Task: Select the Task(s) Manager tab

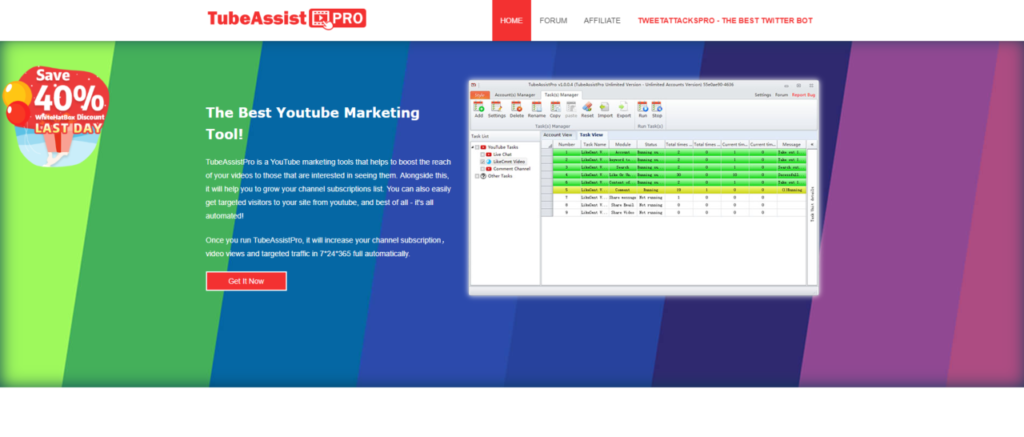Action: coord(562,95)
